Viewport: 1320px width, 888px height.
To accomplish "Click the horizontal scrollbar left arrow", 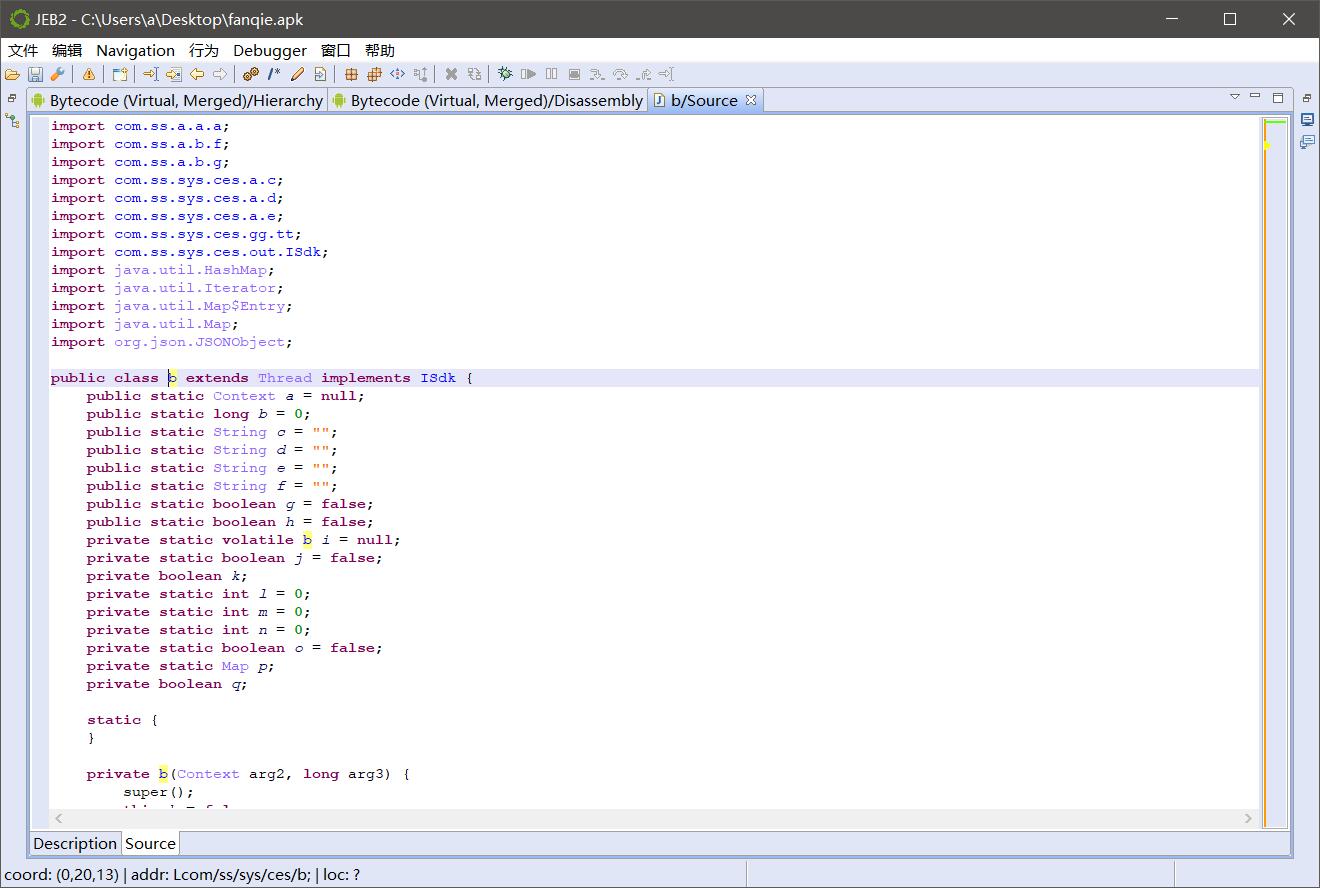I will (x=58, y=818).
